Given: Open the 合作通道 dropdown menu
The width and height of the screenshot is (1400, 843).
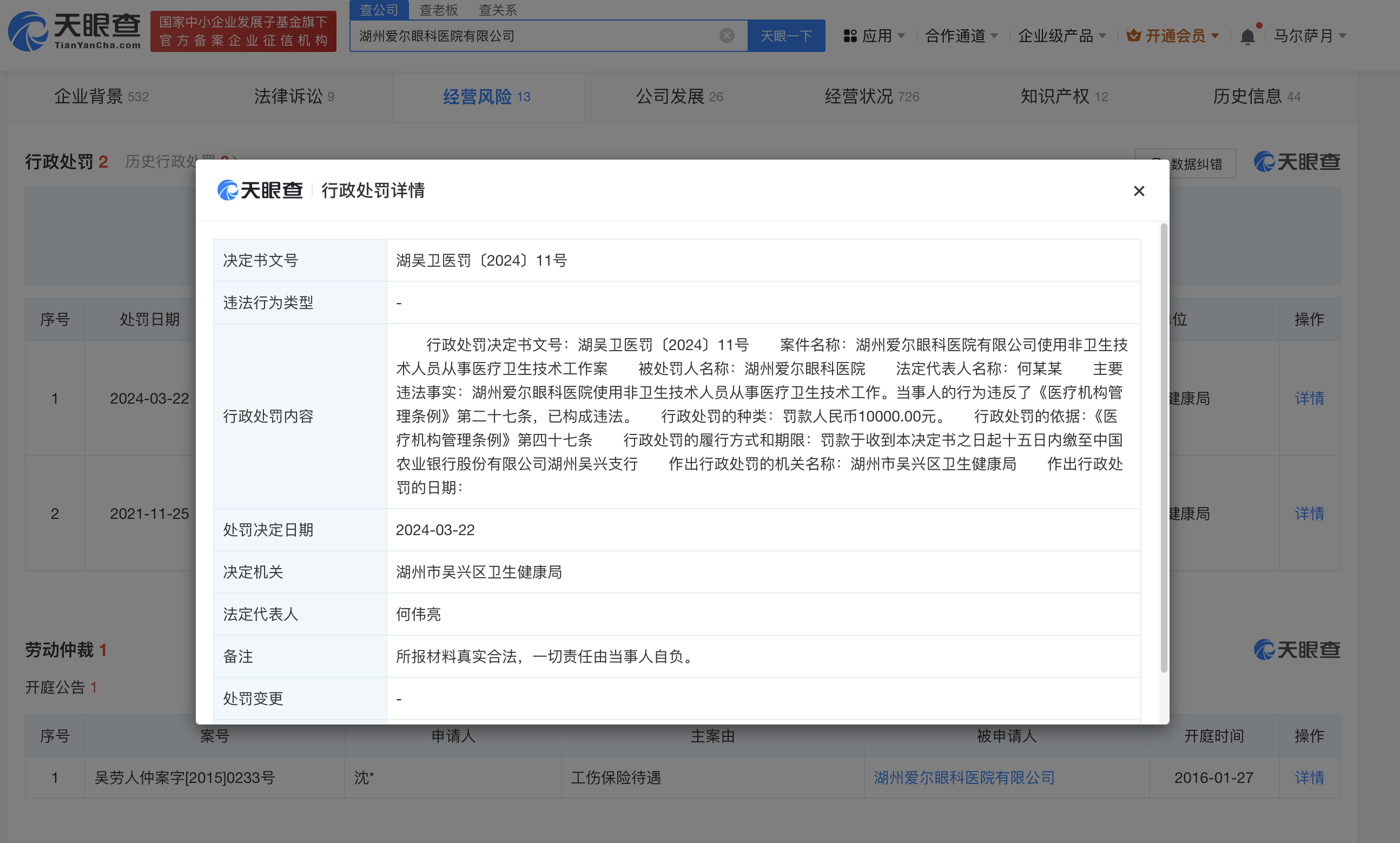Looking at the screenshot, I should [961, 36].
